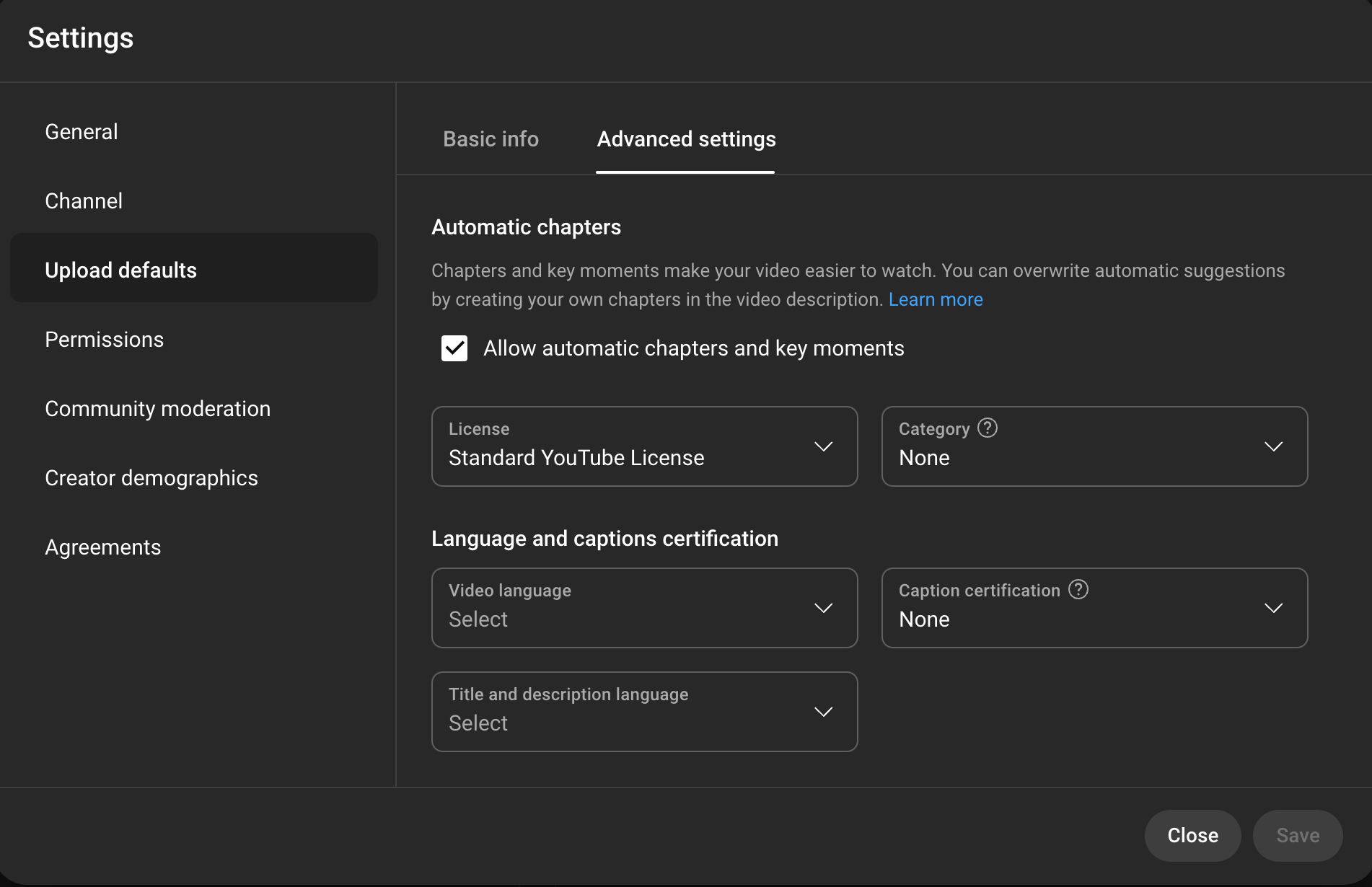This screenshot has height=887, width=1372.
Task: View the Agreements section
Action: click(102, 547)
